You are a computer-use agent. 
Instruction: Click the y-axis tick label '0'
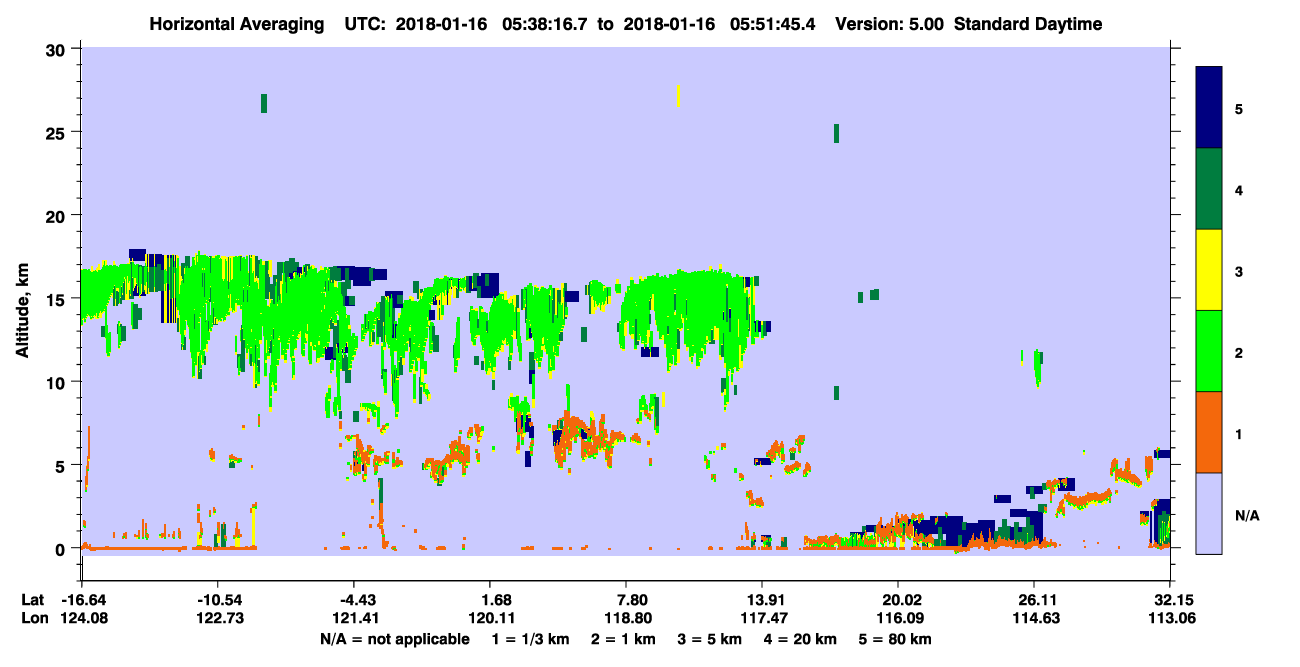tap(62, 549)
